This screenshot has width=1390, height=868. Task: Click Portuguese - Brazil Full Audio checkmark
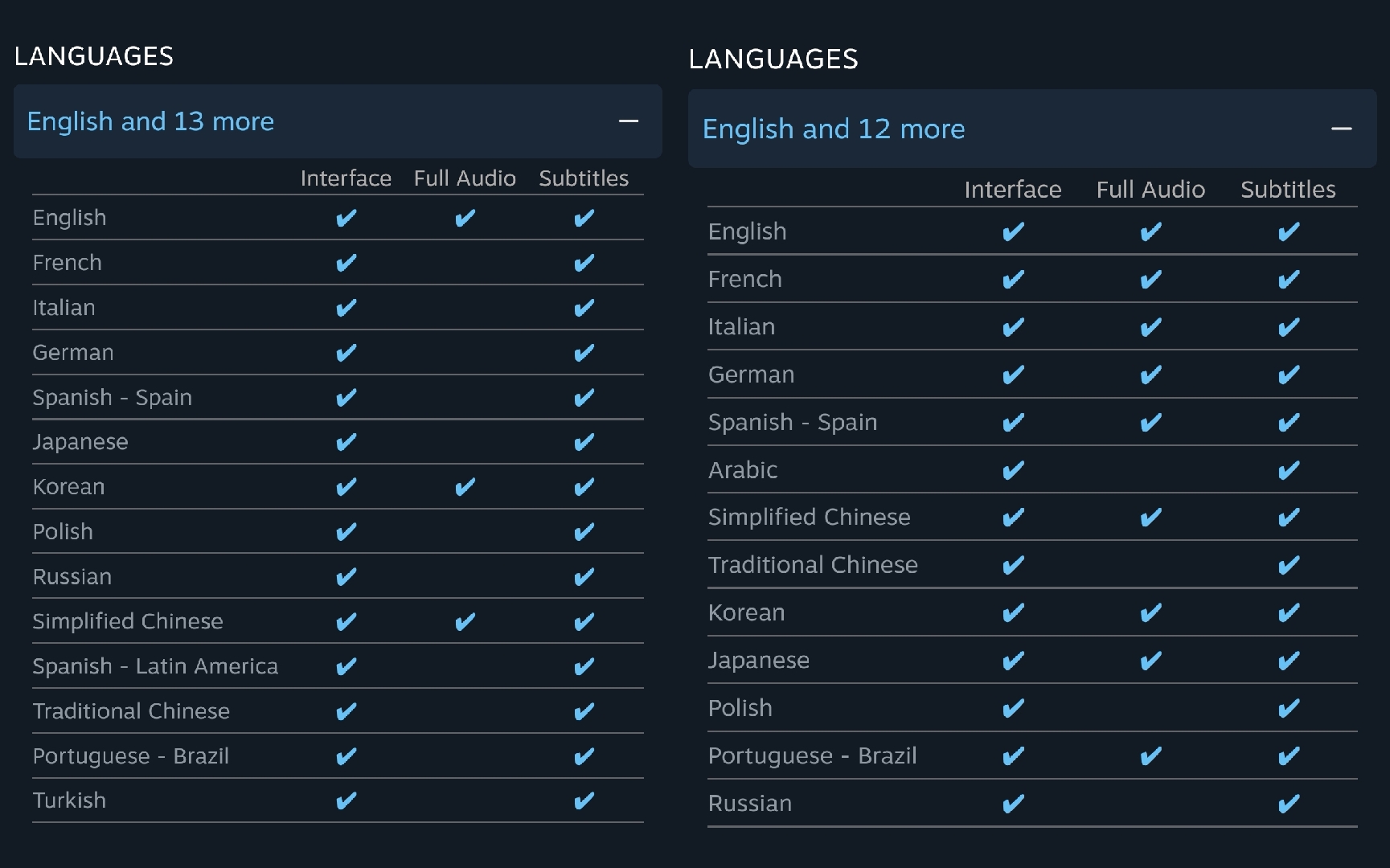click(1150, 756)
